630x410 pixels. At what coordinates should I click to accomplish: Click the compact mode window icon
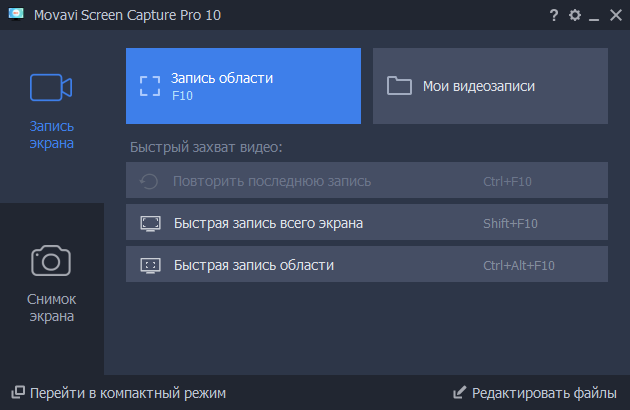click(17, 393)
